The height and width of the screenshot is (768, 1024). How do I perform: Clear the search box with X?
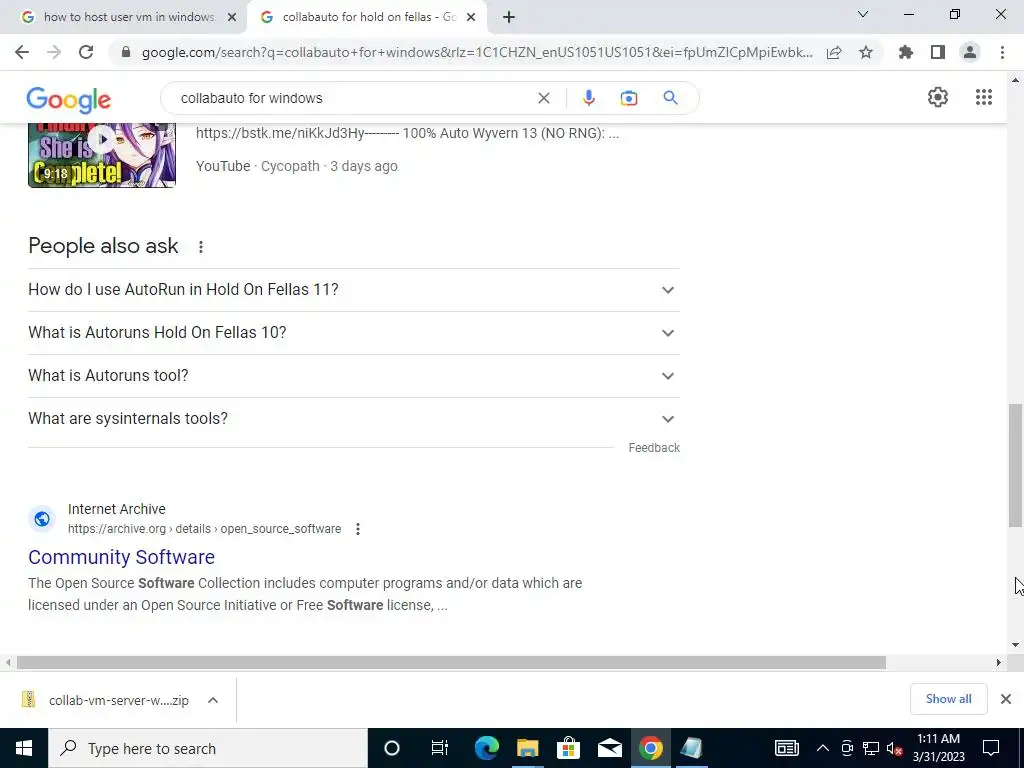(543, 98)
